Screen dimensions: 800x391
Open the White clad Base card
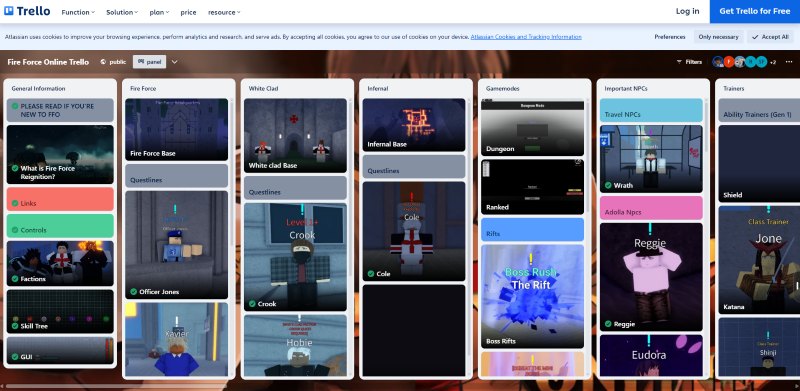[x=295, y=136]
